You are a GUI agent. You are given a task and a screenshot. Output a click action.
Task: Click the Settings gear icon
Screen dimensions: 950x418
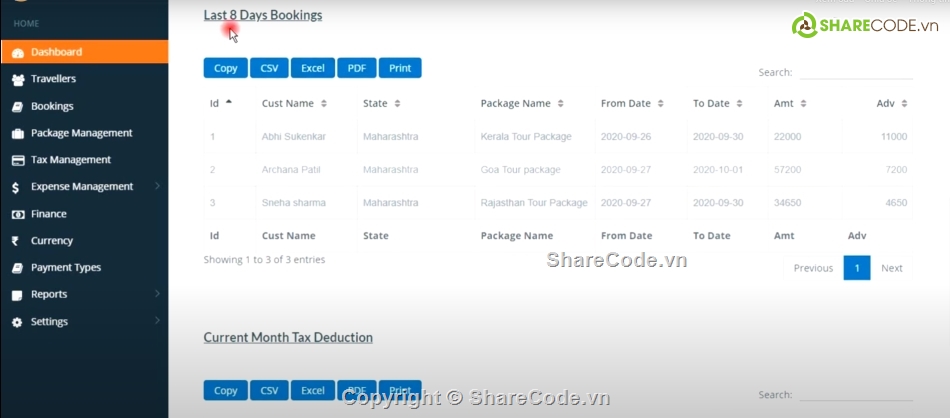(x=17, y=322)
